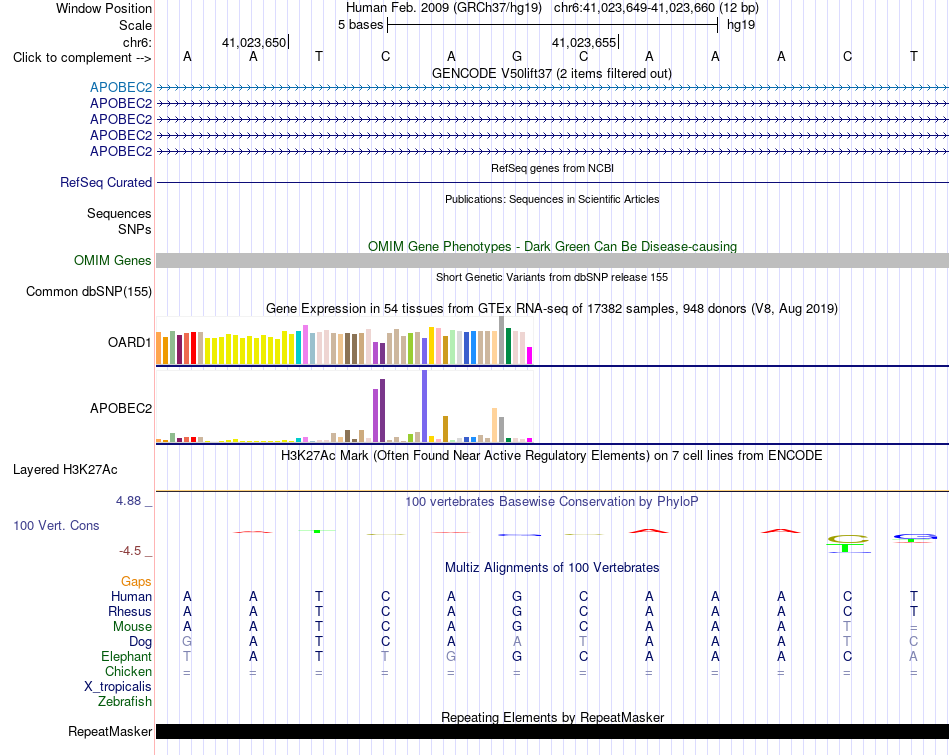Open the RefSeq Curated track label
Viewport: 950px width, 755px height.
tap(105, 182)
